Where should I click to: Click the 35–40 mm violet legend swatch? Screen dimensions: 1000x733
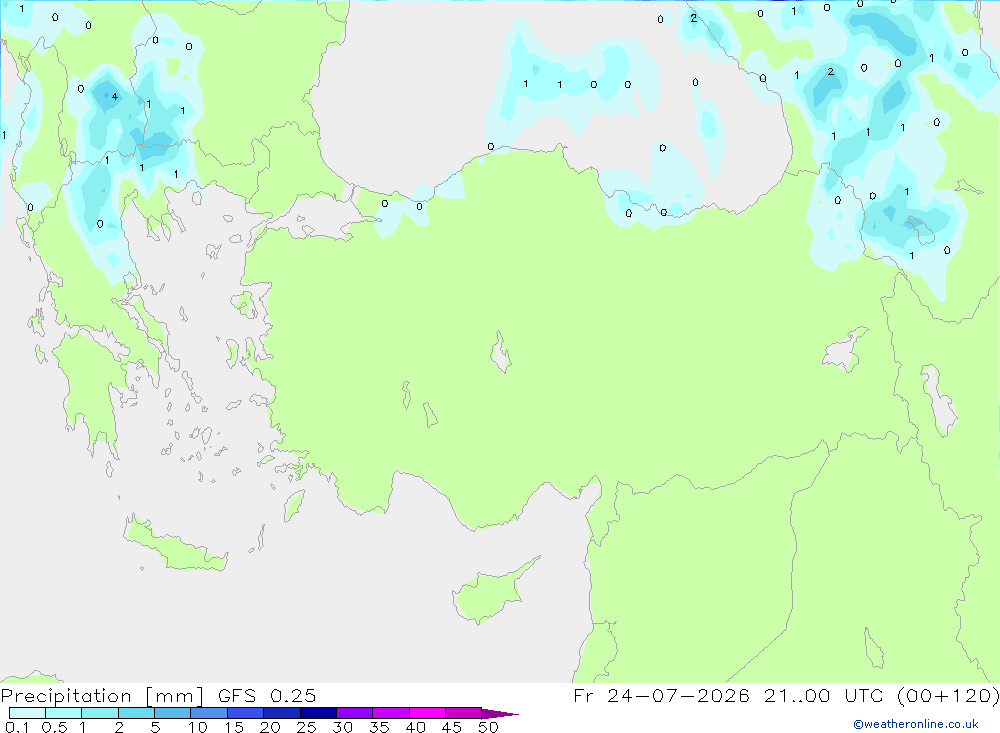tap(391, 713)
